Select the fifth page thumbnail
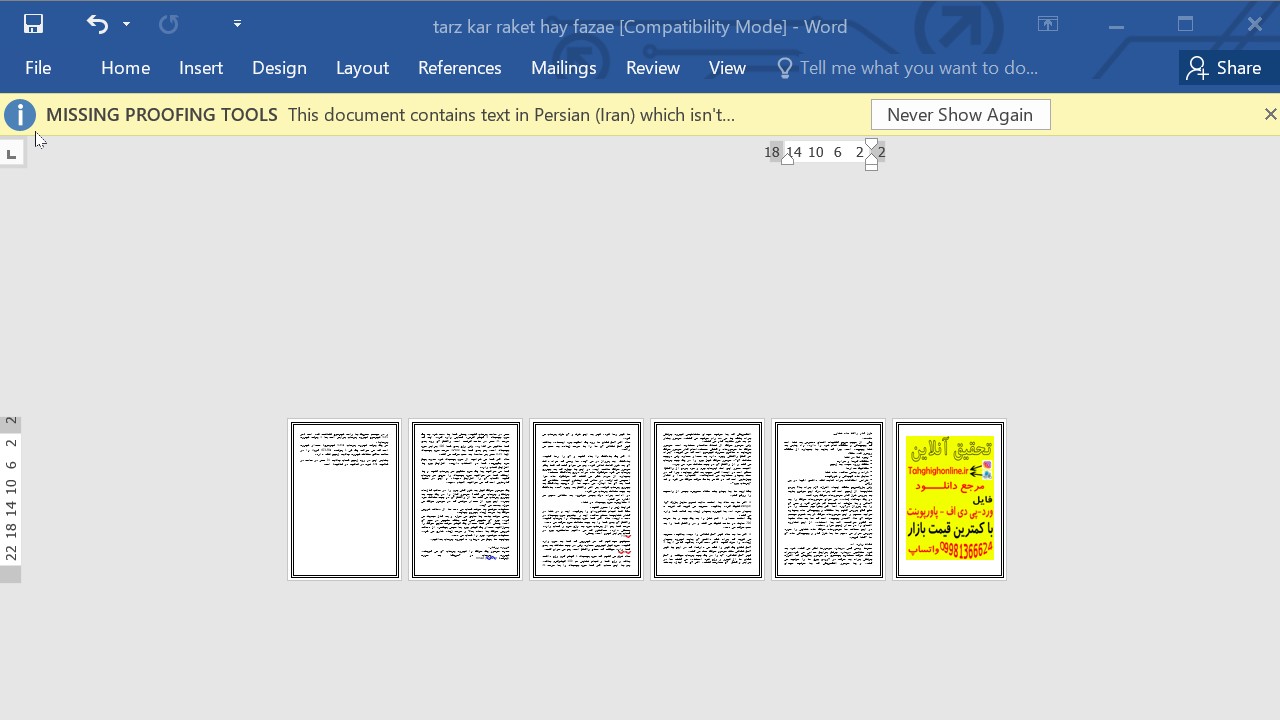1280x720 pixels. coord(829,500)
